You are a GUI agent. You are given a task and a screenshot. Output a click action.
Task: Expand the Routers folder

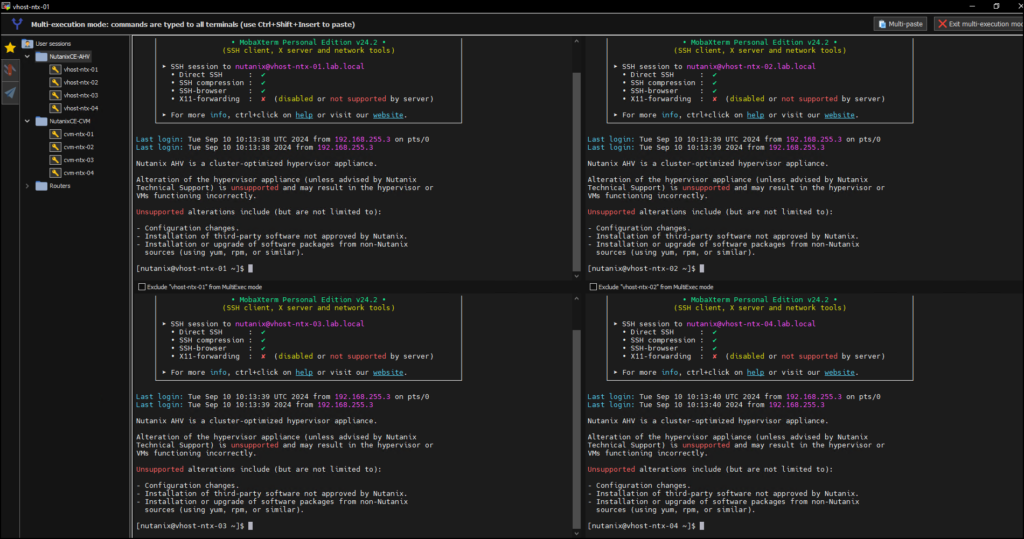27,186
